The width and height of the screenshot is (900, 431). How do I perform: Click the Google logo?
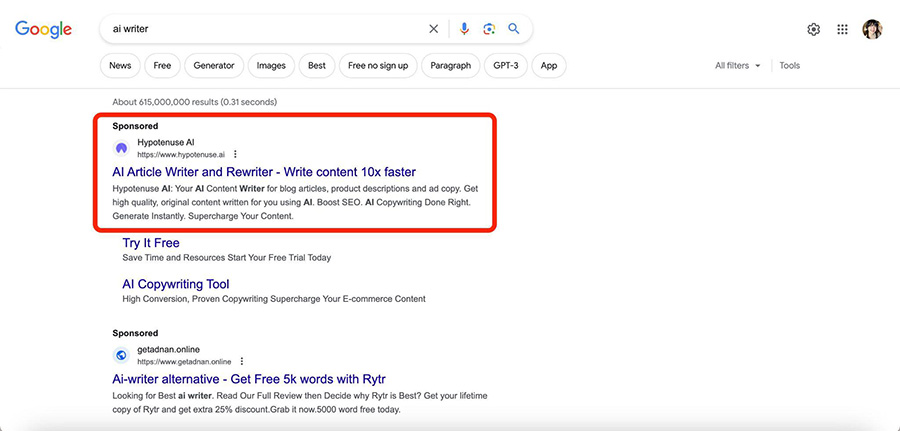click(44, 29)
